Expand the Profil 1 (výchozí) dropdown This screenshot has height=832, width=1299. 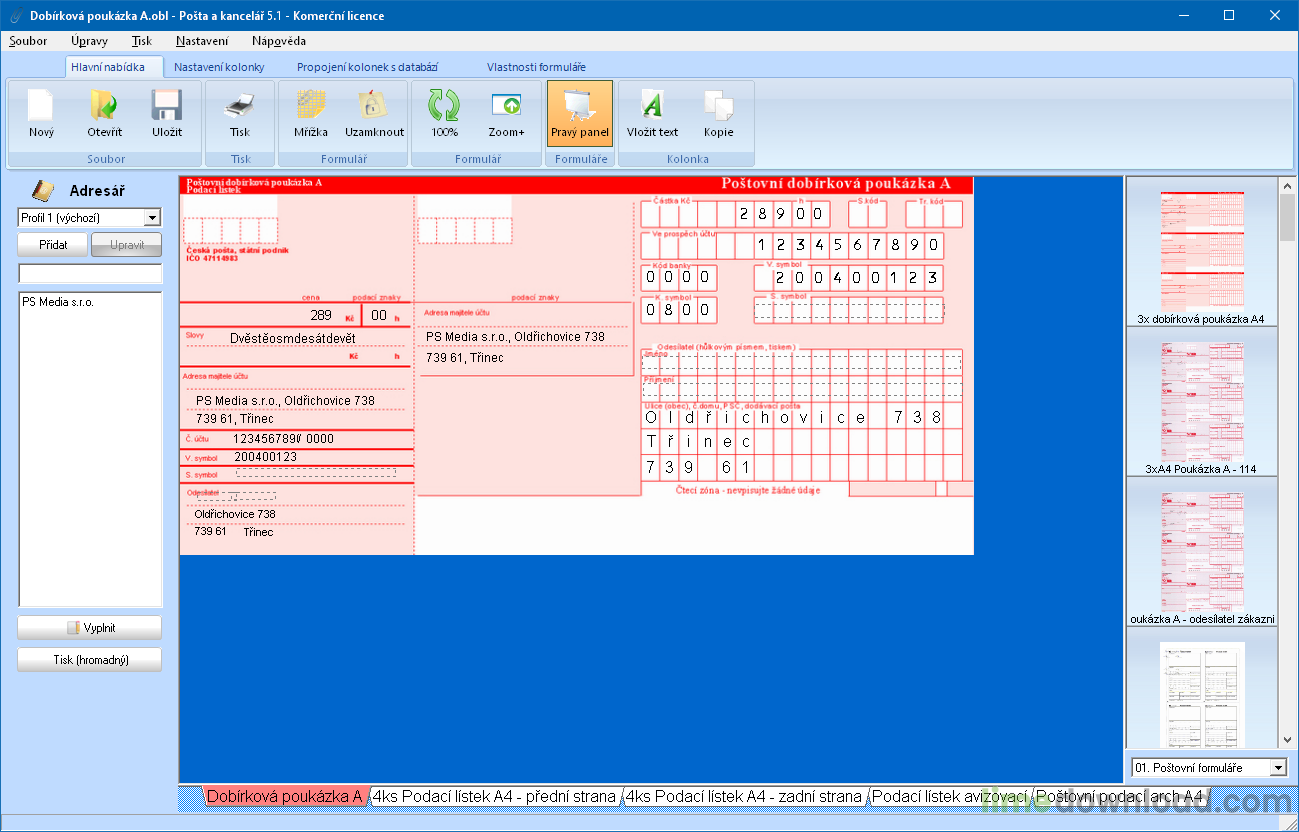click(152, 218)
